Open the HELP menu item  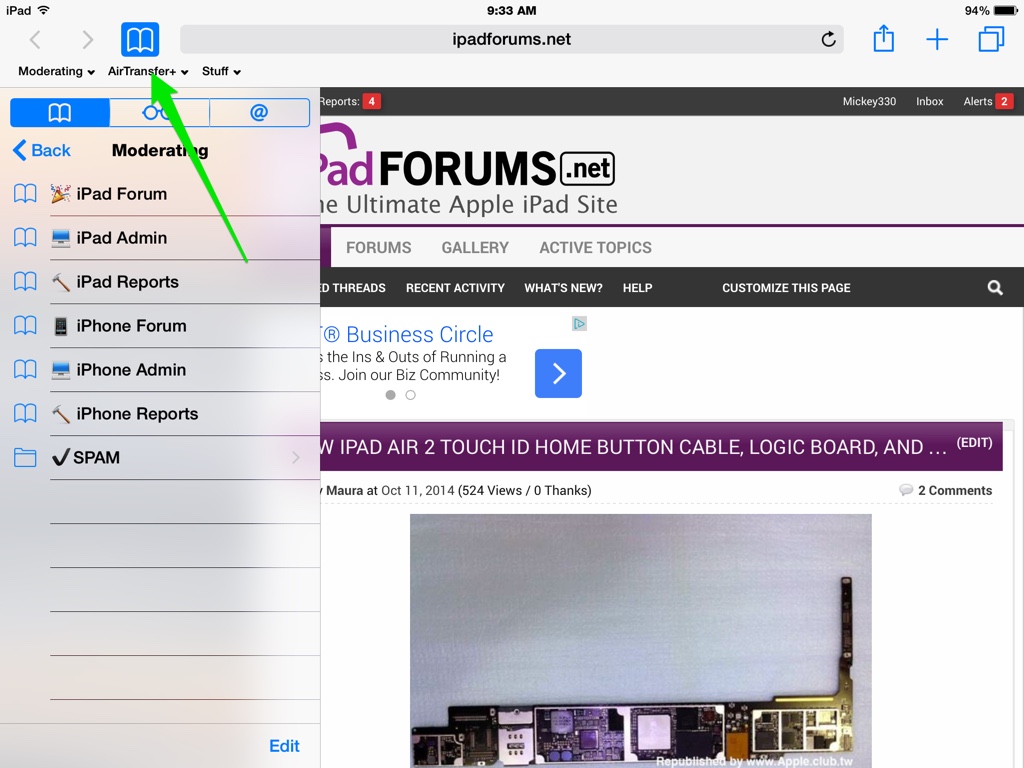637,288
